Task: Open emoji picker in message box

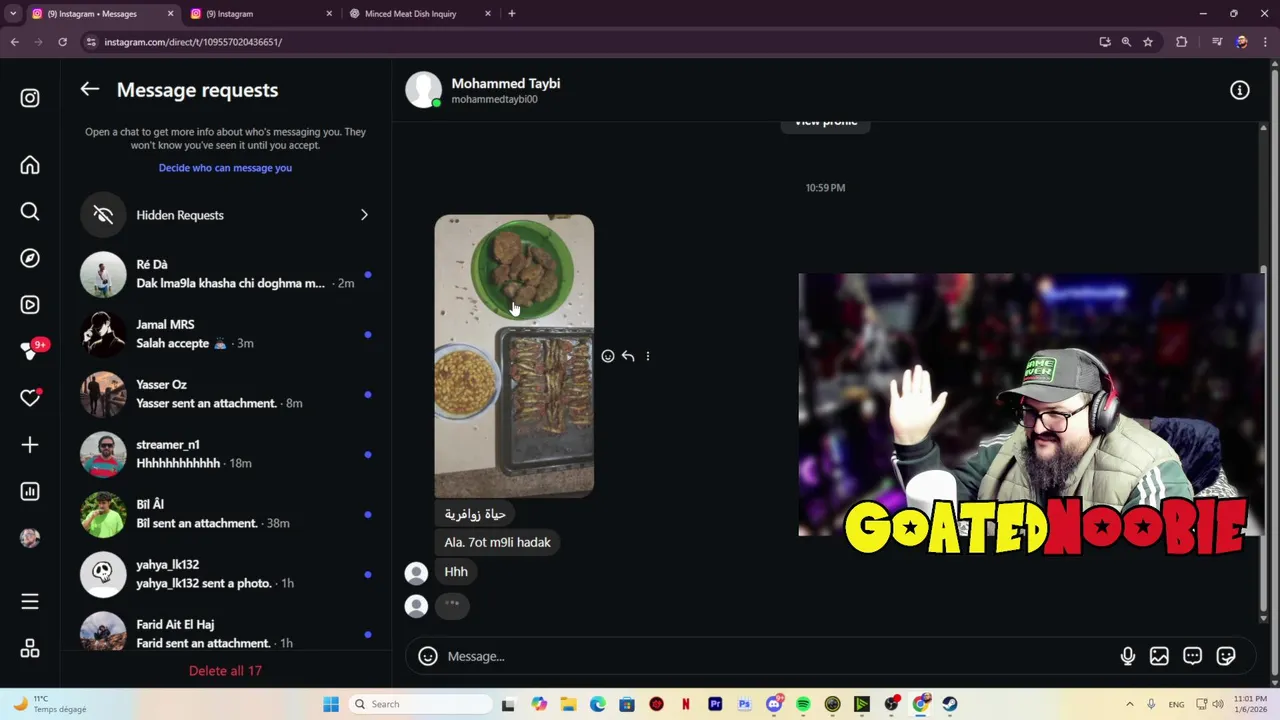Action: pos(428,656)
